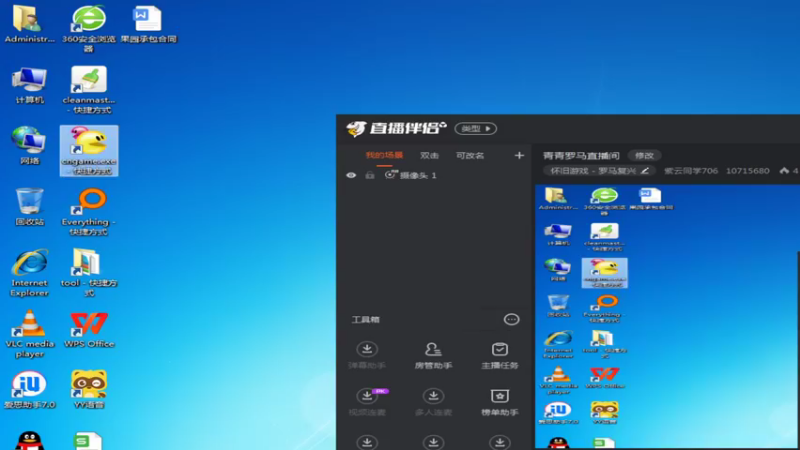The image size is (800, 450).
Task: Launch 360安全浏览器 desktop shortcut
Action: (x=89, y=28)
